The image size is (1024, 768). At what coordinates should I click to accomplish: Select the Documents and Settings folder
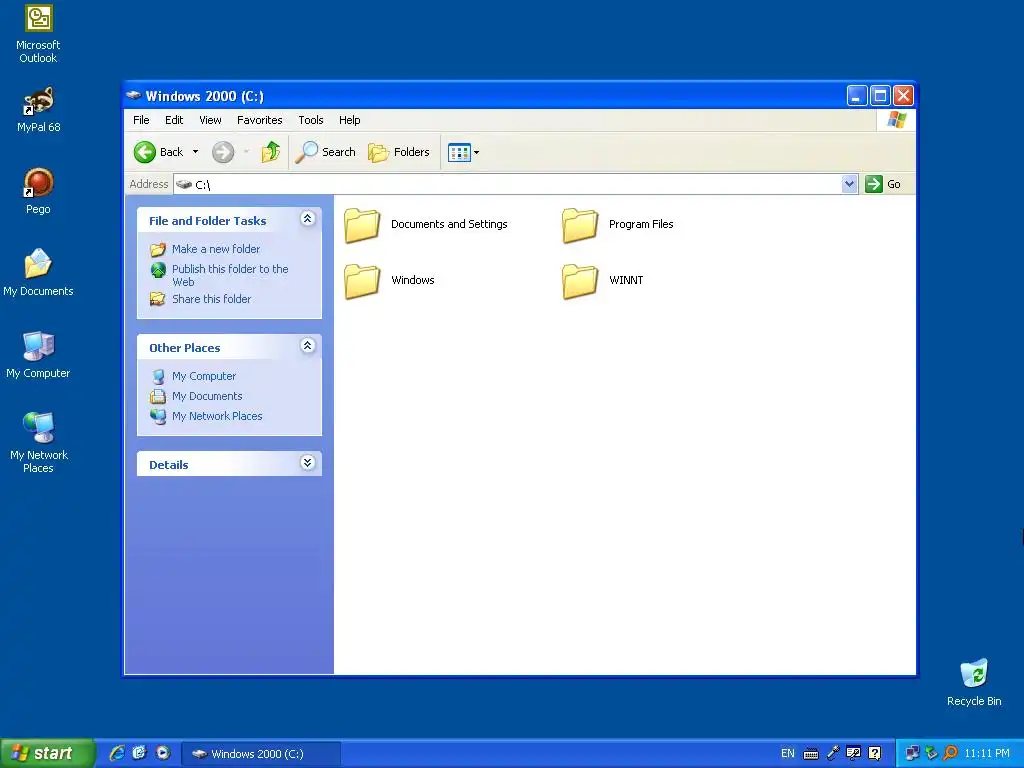[x=426, y=225]
